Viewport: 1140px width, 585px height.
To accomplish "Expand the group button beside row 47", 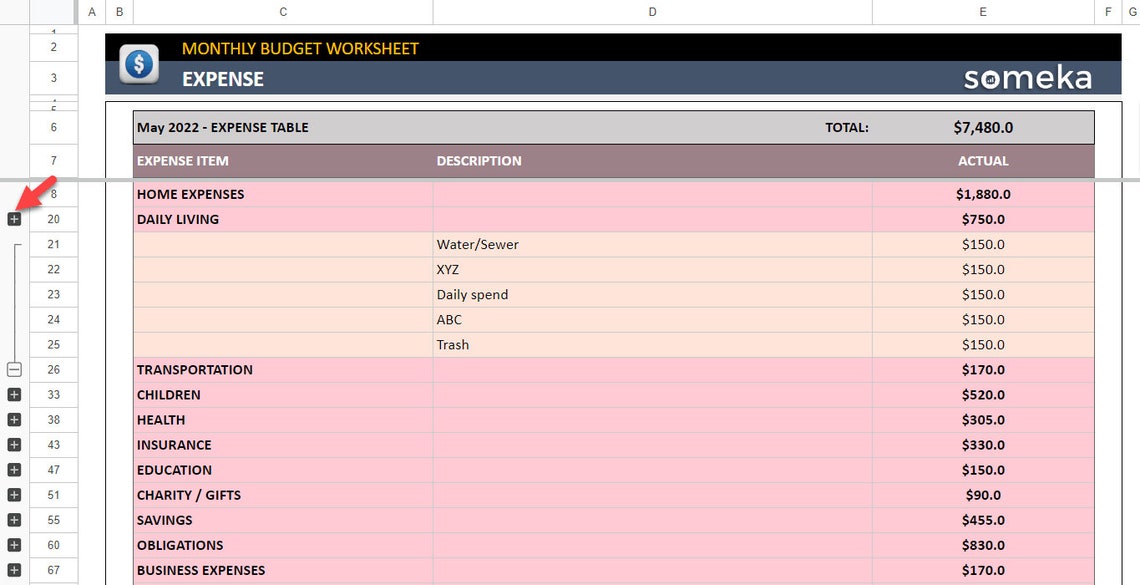I will (x=14, y=469).
